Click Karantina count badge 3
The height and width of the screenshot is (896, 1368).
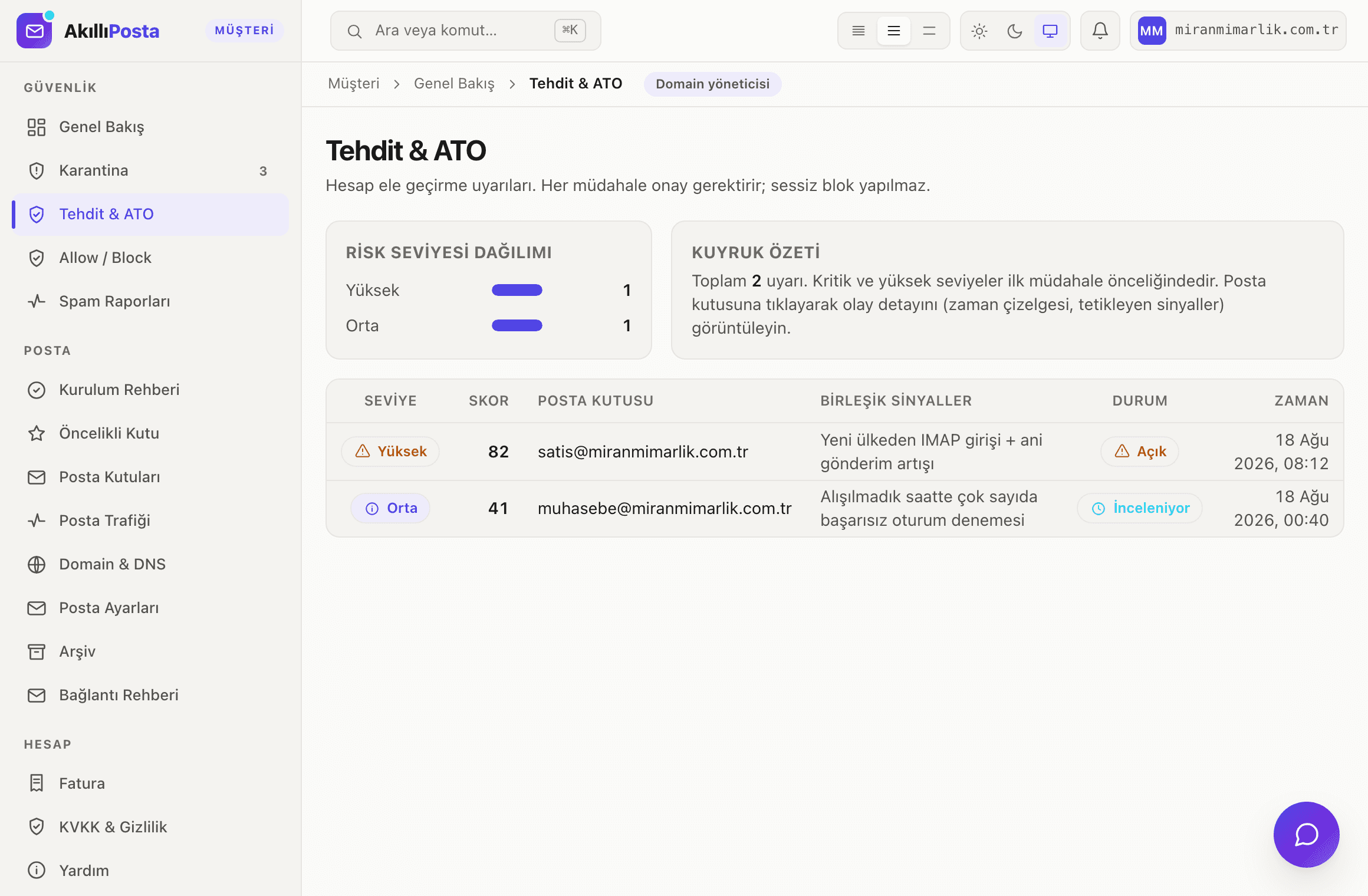[x=263, y=171]
